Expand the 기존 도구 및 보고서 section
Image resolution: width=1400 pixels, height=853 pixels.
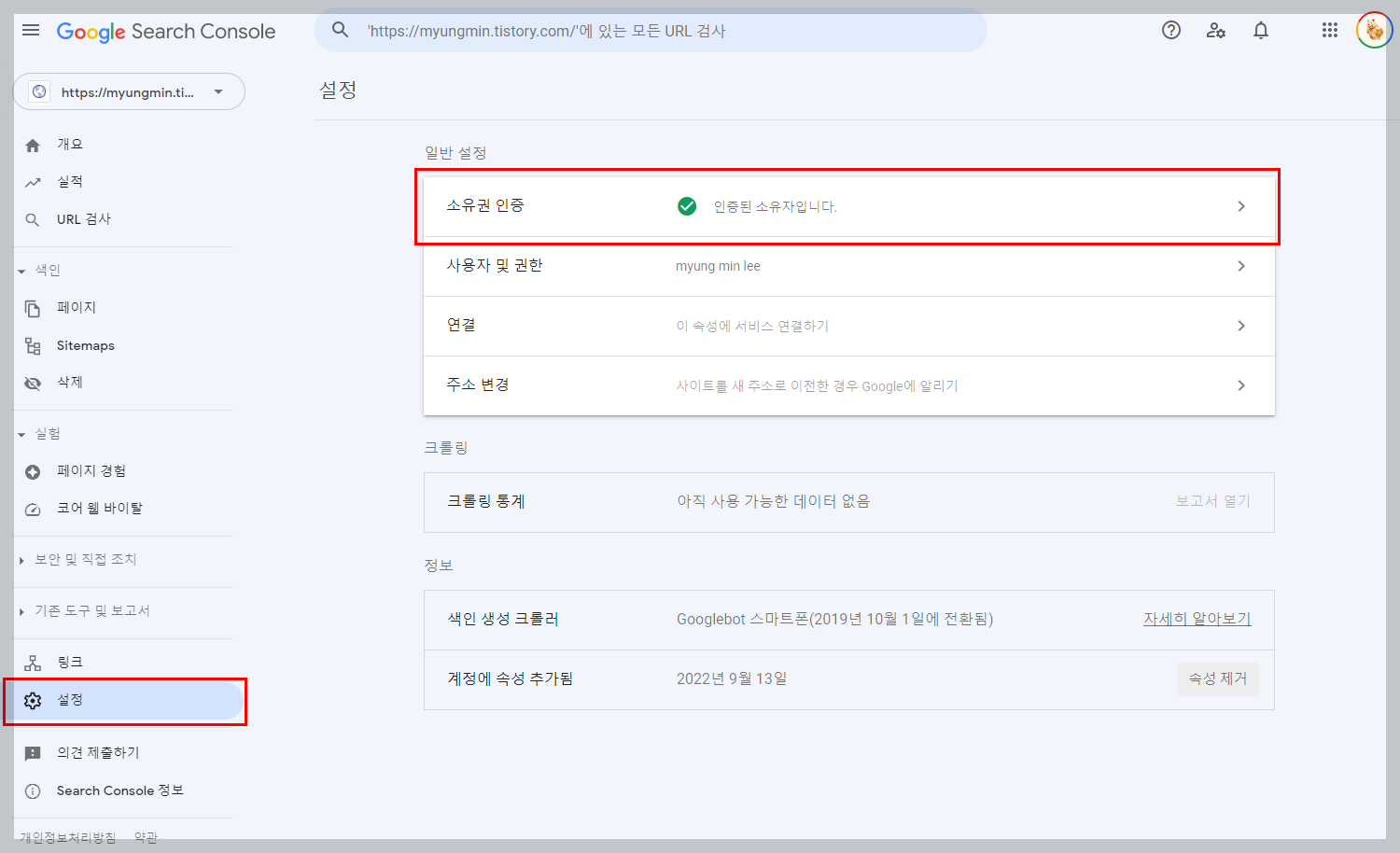coord(21,611)
